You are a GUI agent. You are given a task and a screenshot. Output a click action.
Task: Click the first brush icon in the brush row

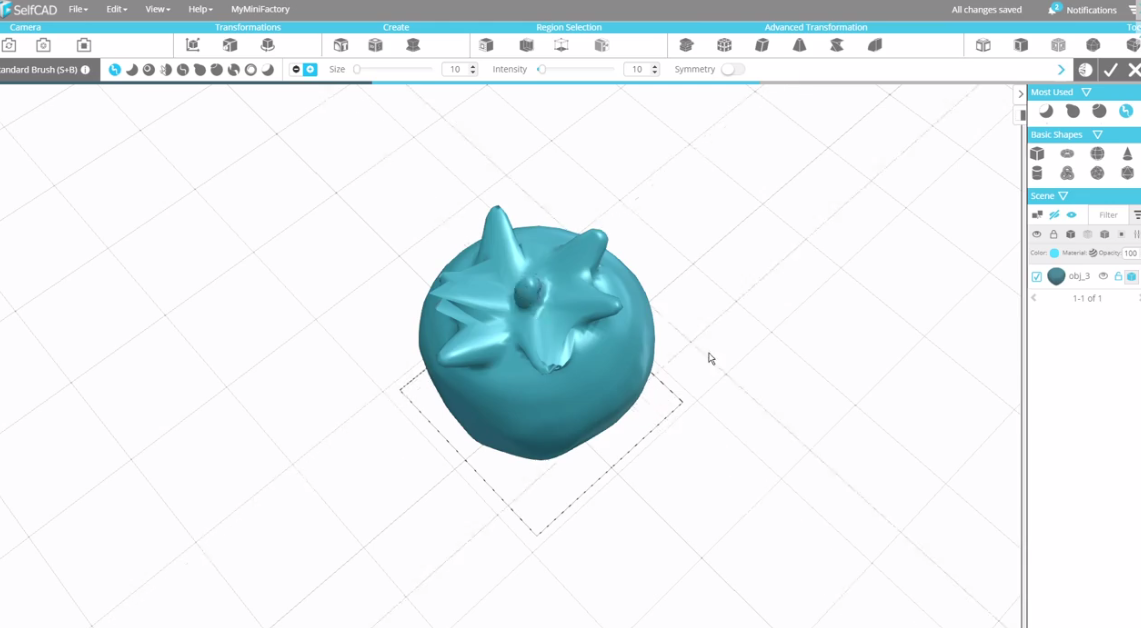115,70
